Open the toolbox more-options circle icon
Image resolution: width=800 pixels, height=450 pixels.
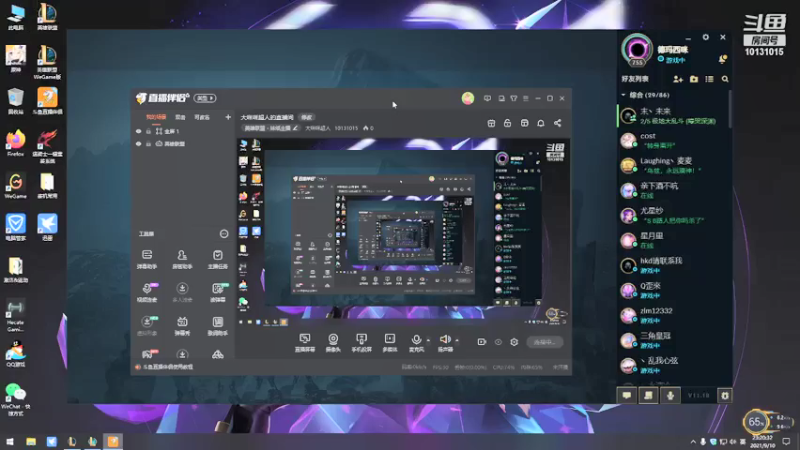point(224,234)
